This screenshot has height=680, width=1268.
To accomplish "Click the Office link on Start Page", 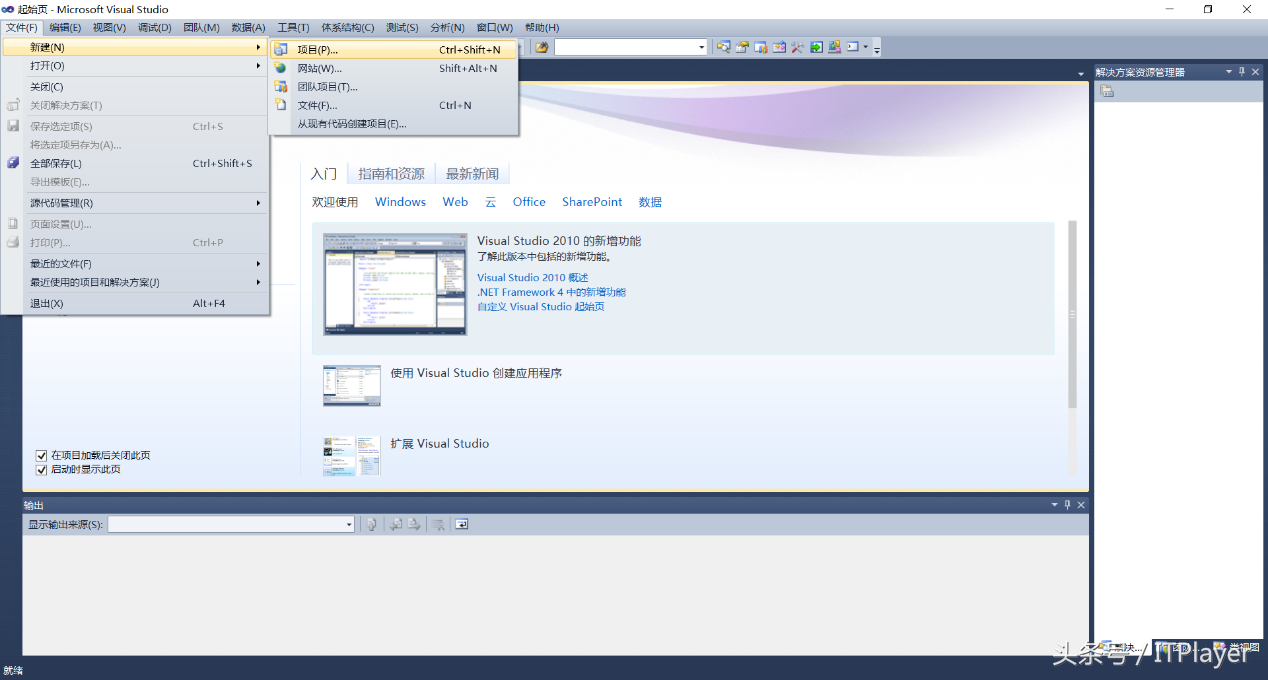I will [x=529, y=202].
